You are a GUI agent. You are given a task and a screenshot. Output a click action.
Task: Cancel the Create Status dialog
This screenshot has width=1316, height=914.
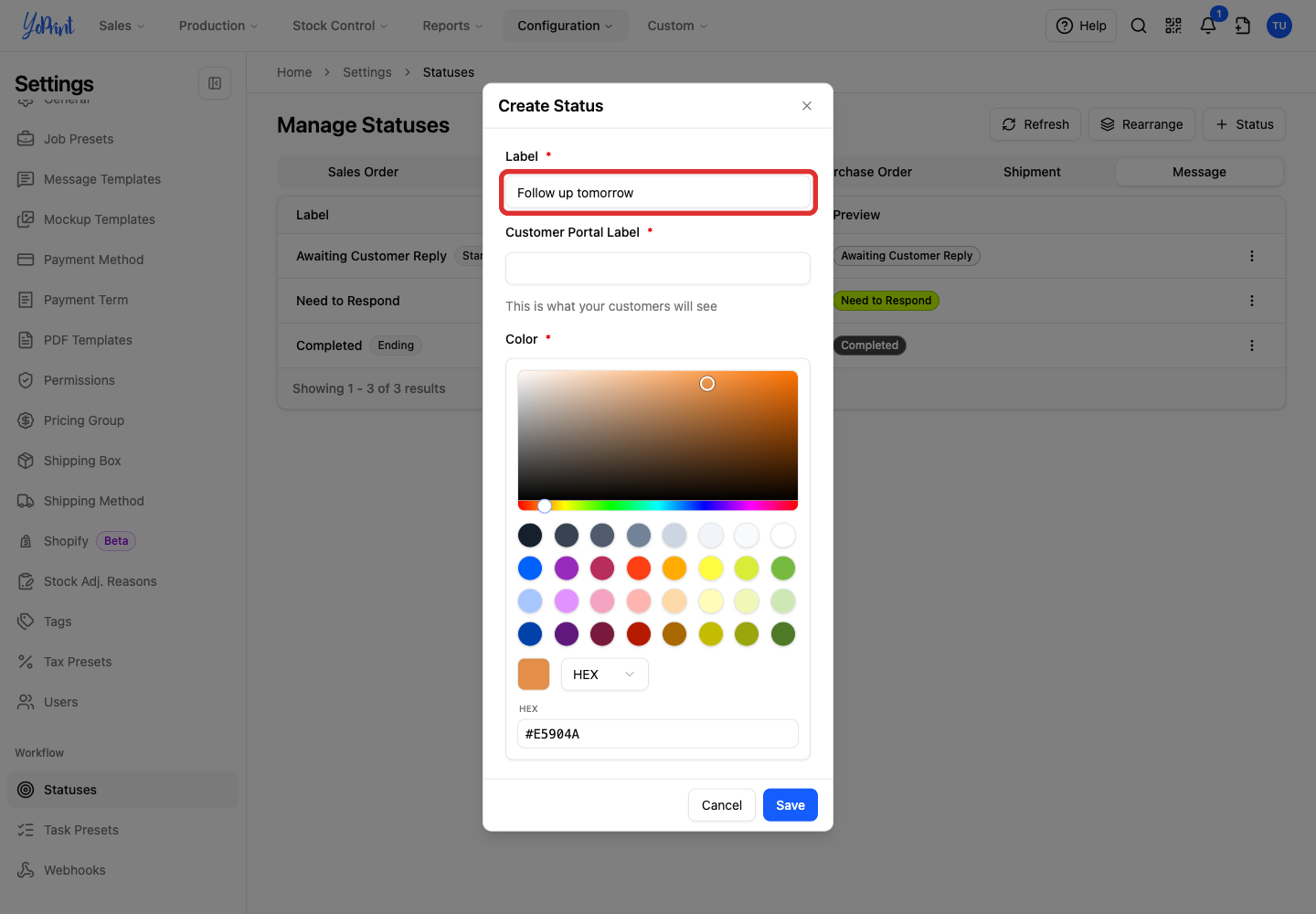(722, 805)
